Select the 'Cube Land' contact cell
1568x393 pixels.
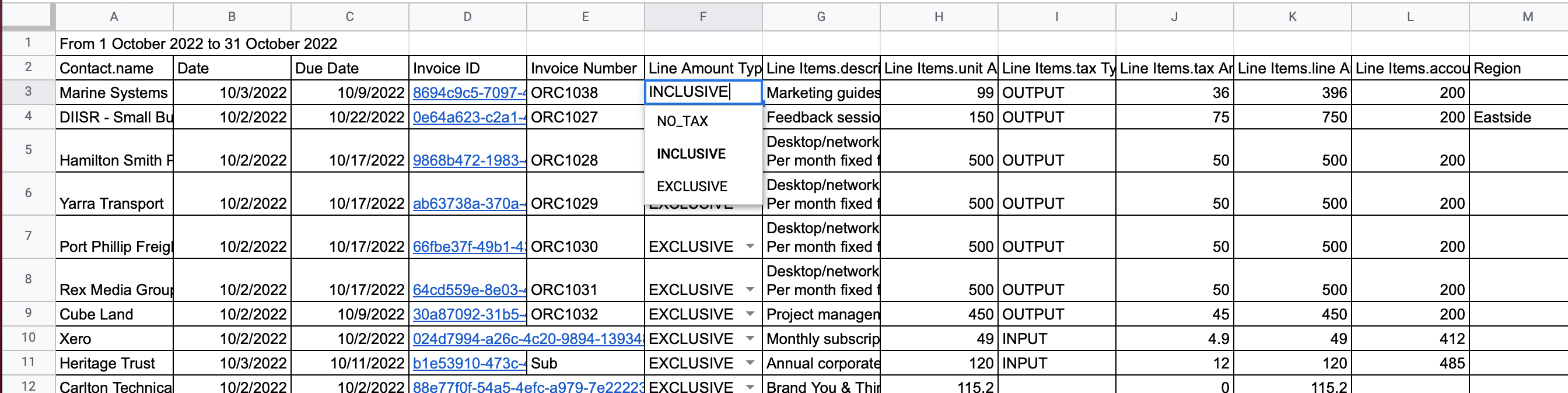[x=114, y=314]
